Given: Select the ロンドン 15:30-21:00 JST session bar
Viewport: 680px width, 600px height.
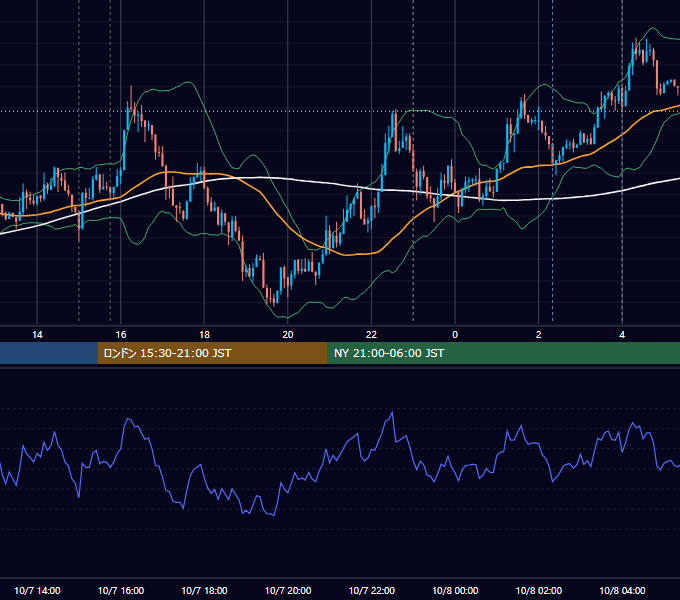Looking at the screenshot, I should click(212, 353).
